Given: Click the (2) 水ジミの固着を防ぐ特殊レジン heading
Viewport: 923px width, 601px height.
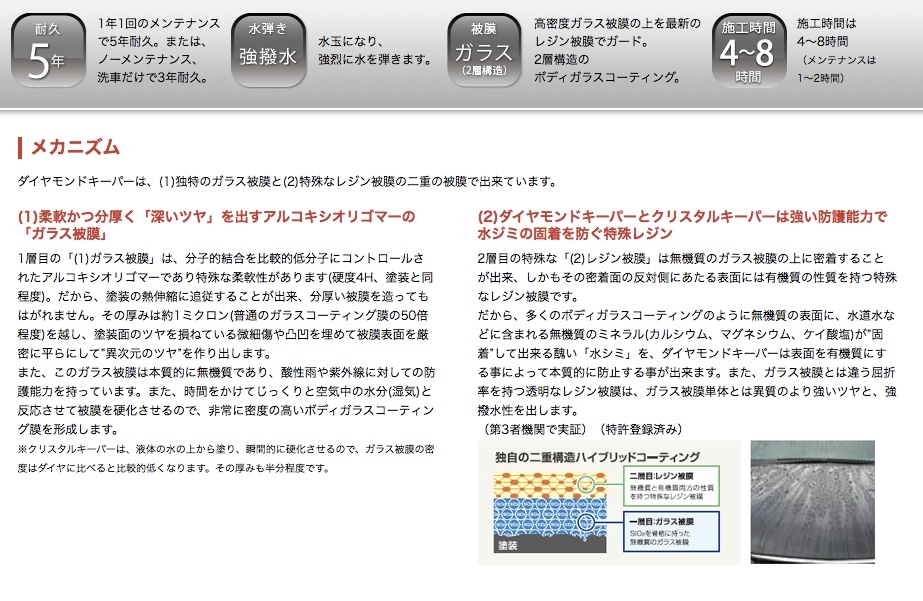Looking at the screenshot, I should pos(682,224).
